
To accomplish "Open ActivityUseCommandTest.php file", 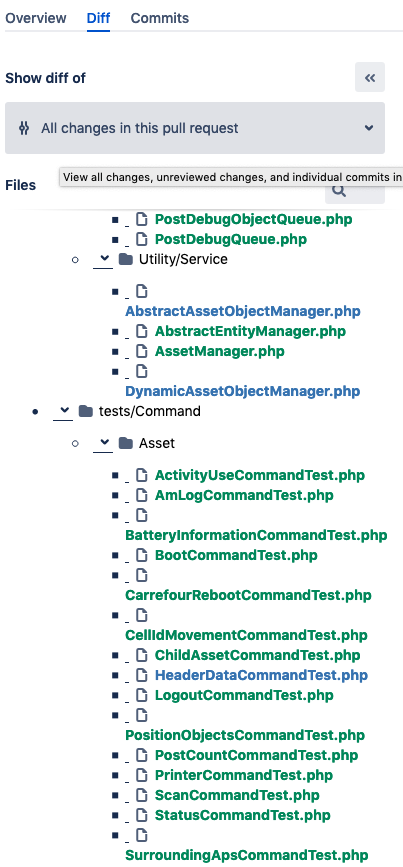I will (260, 475).
